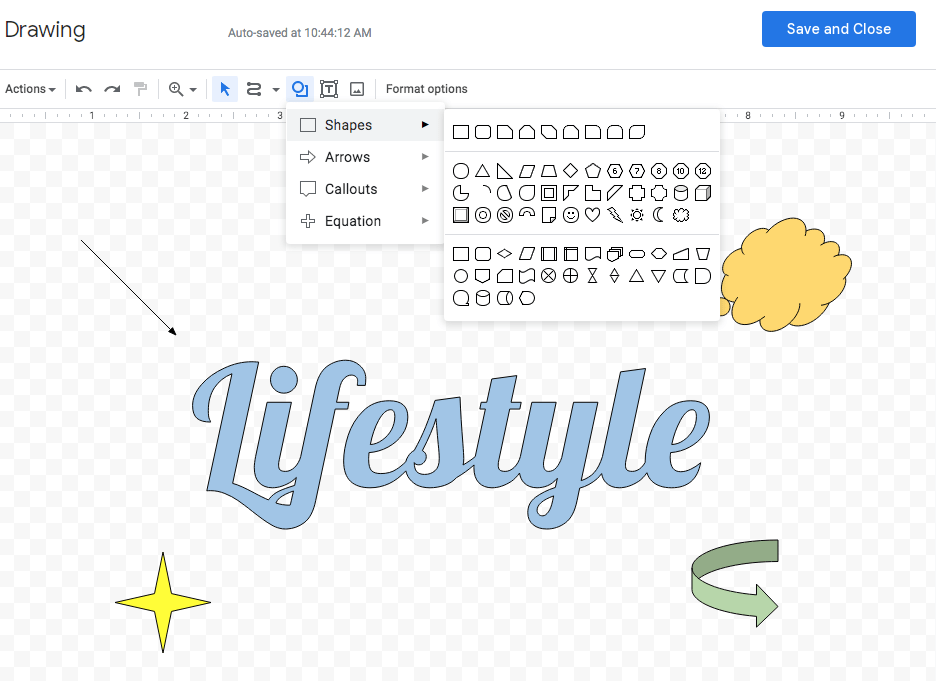936x681 pixels.
Task: Choose the crescent moon shape
Action: click(x=659, y=215)
